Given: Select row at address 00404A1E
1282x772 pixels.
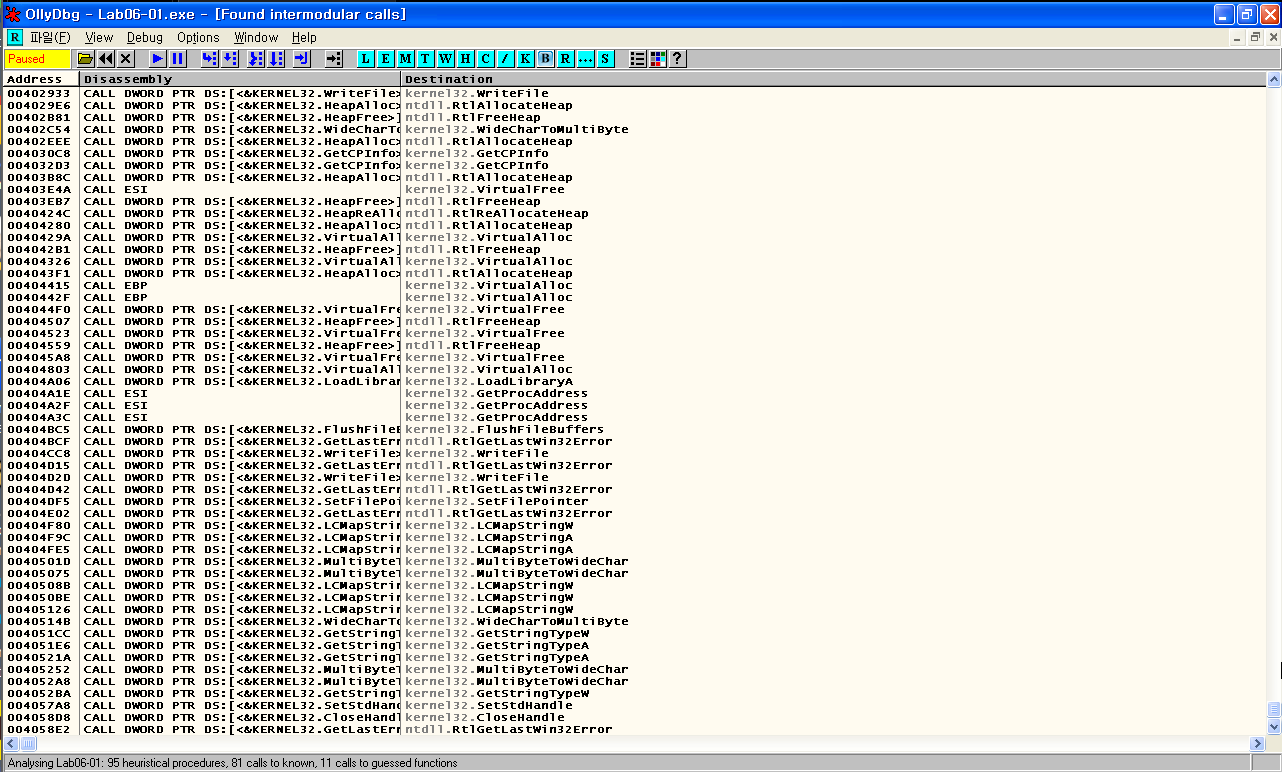Looking at the screenshot, I should (634, 393).
